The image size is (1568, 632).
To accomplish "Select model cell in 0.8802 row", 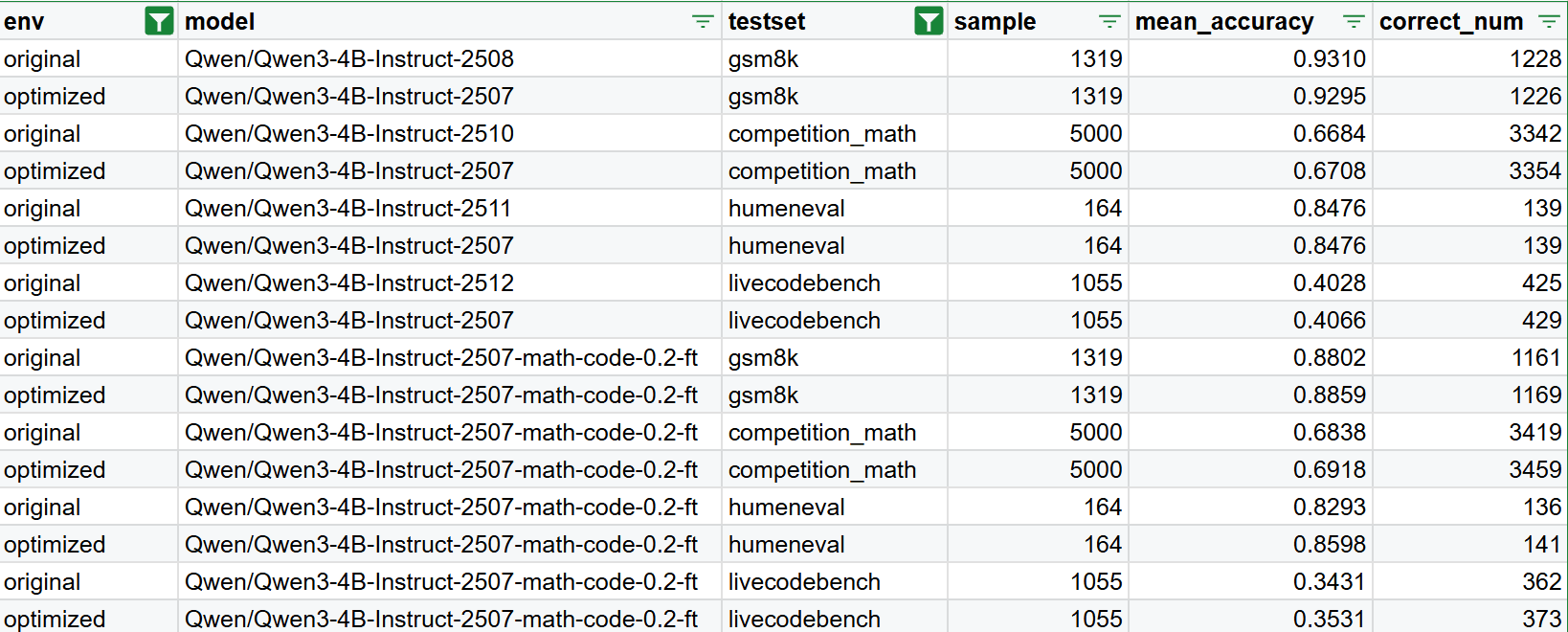I will pyautogui.click(x=450, y=357).
